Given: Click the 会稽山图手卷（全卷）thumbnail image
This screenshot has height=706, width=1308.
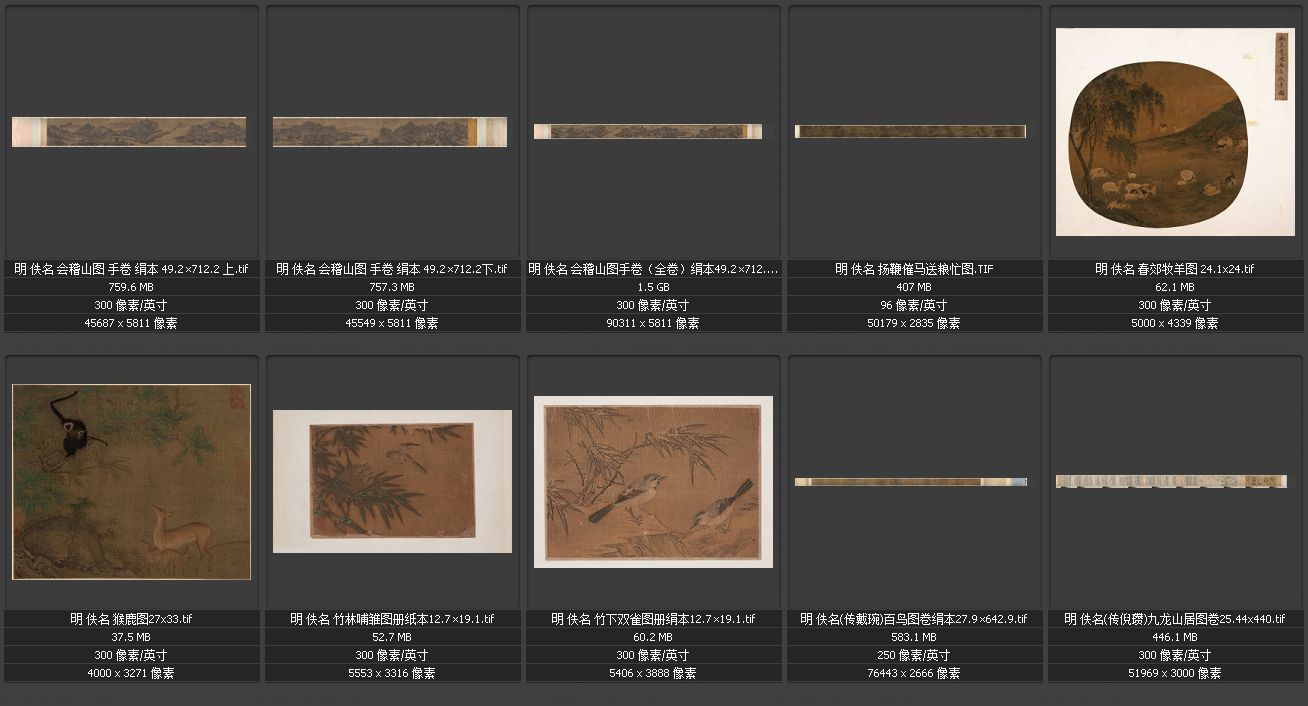Looking at the screenshot, I should pos(648,131).
